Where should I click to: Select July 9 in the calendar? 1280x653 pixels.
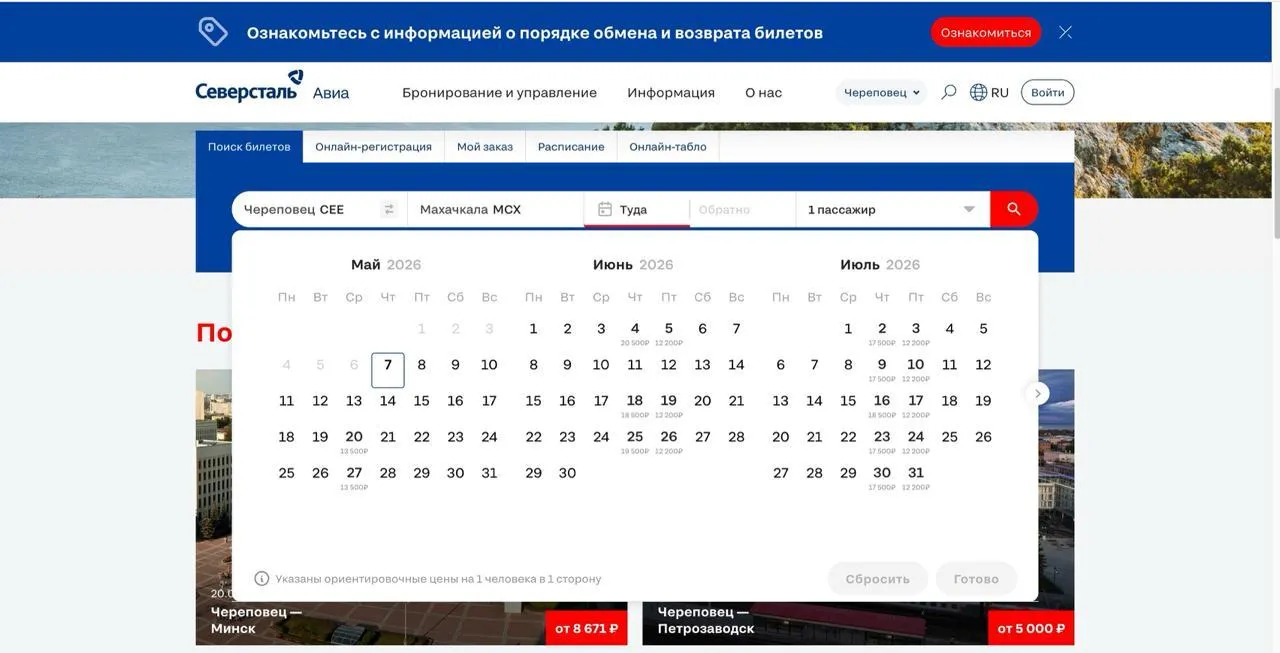[x=882, y=369]
